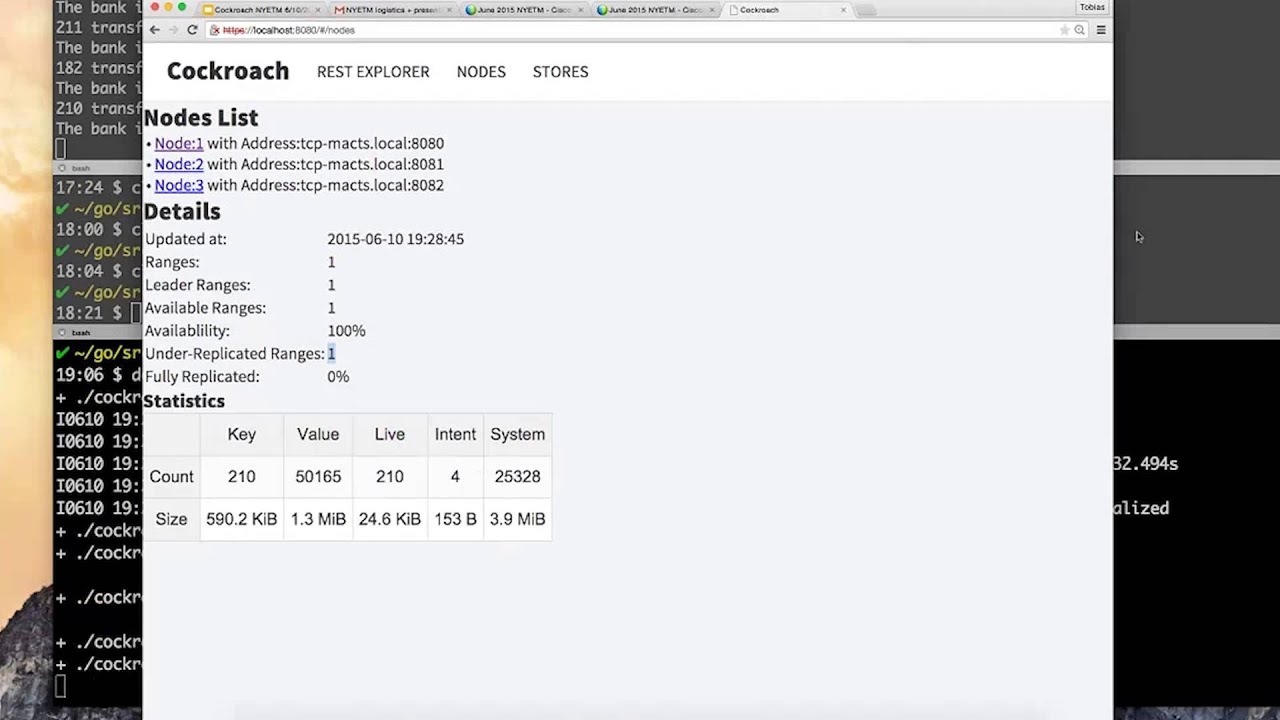Screen dimensions: 1280x720
Task: Click the Cockroach logo heading
Action: 228,71
